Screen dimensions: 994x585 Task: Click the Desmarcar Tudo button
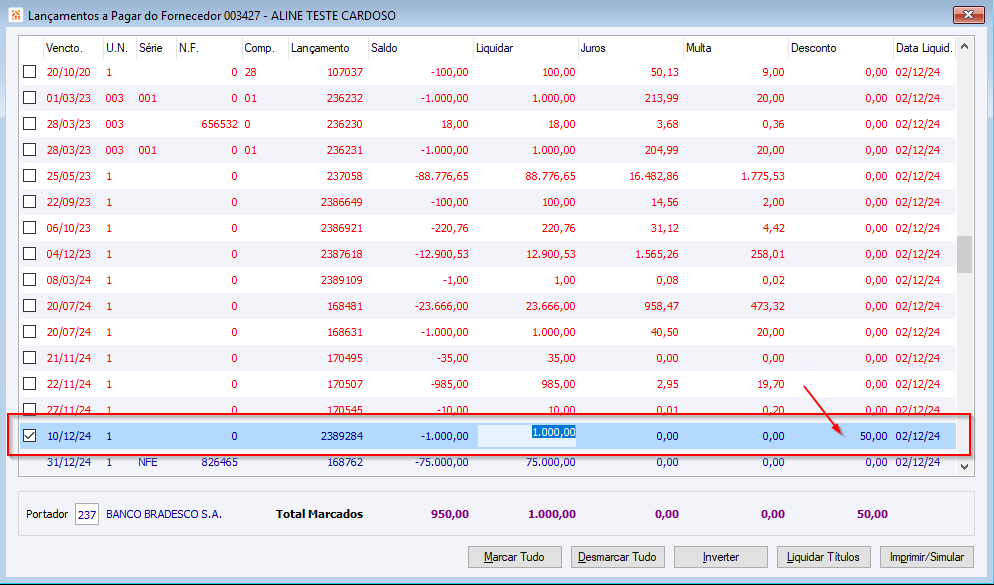point(617,557)
